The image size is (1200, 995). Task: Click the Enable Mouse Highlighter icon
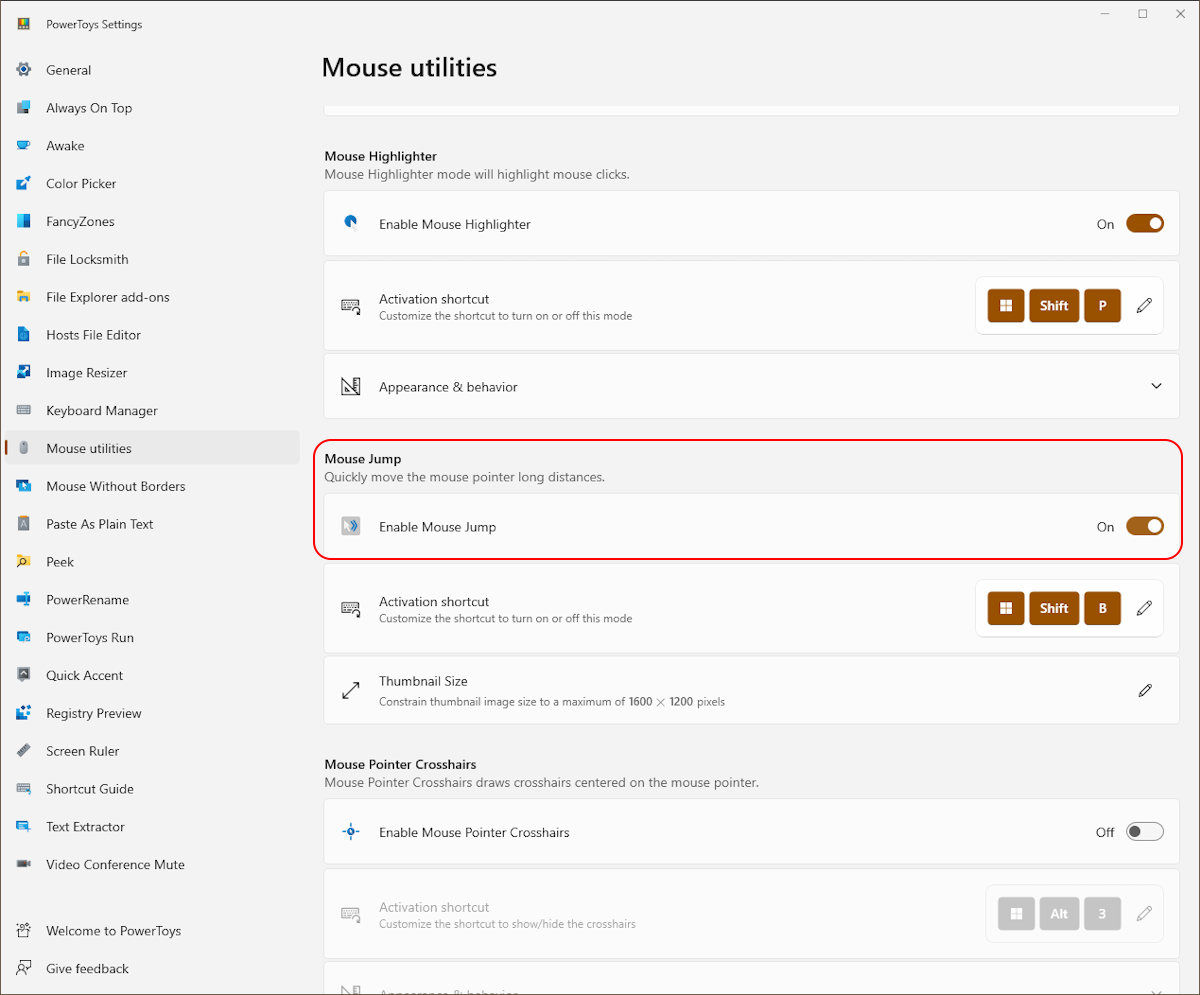pos(350,224)
